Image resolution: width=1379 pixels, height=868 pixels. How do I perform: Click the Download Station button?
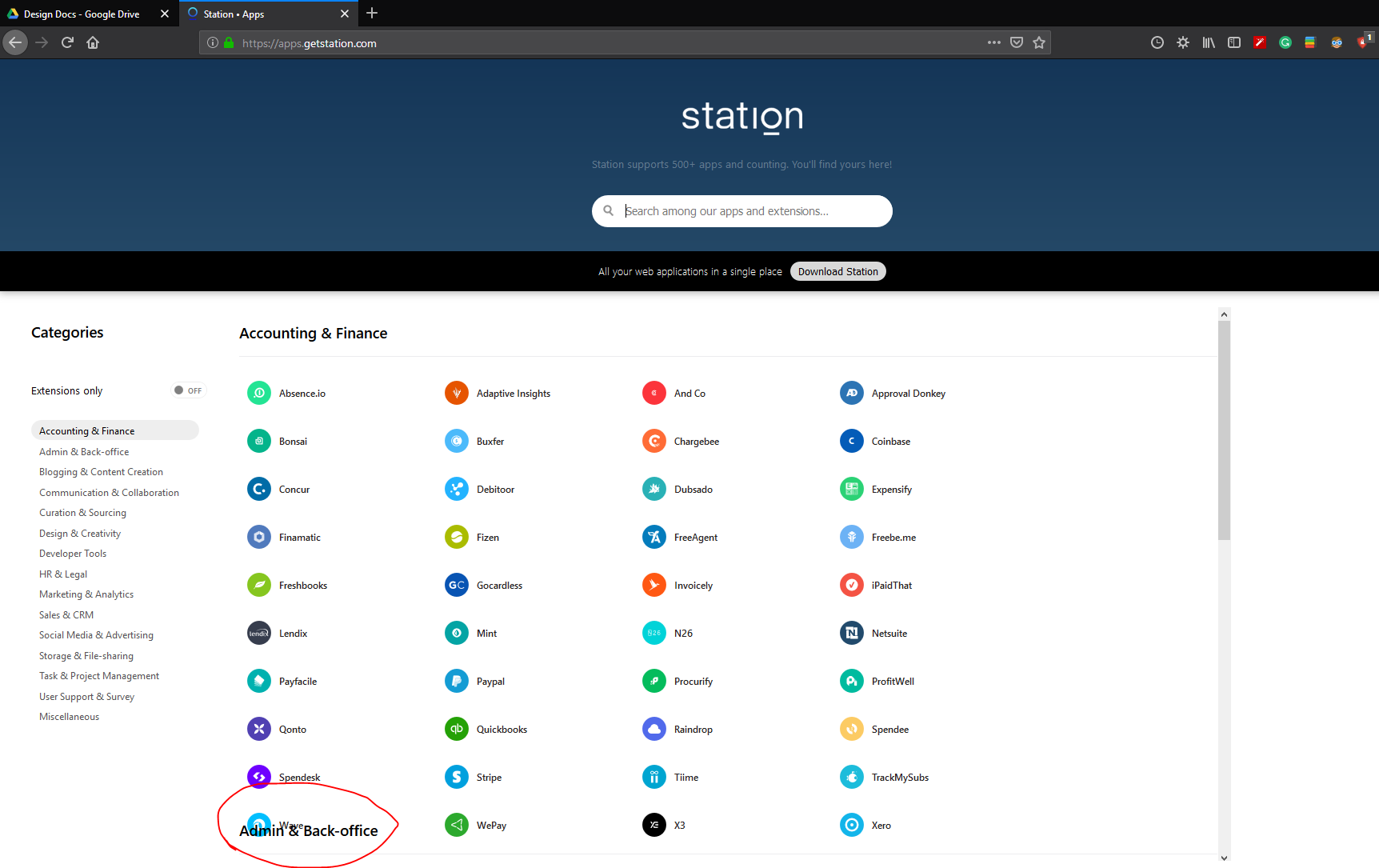coord(837,271)
